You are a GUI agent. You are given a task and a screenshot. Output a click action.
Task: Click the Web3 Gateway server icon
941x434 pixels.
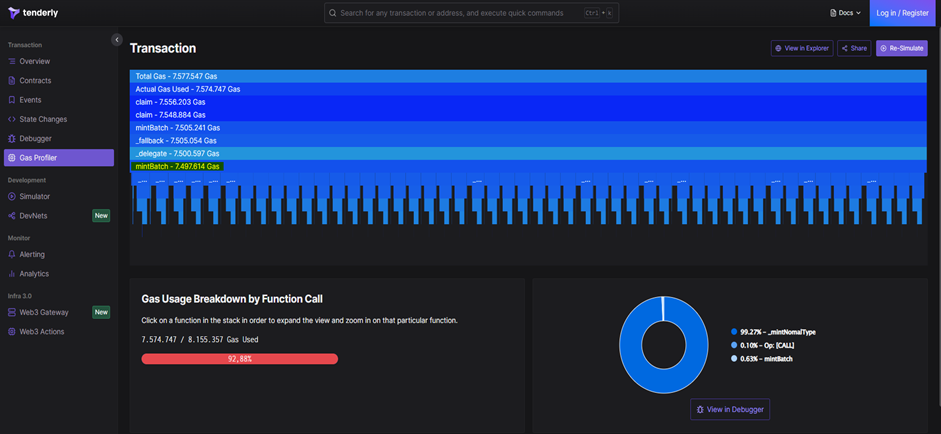click(12, 312)
